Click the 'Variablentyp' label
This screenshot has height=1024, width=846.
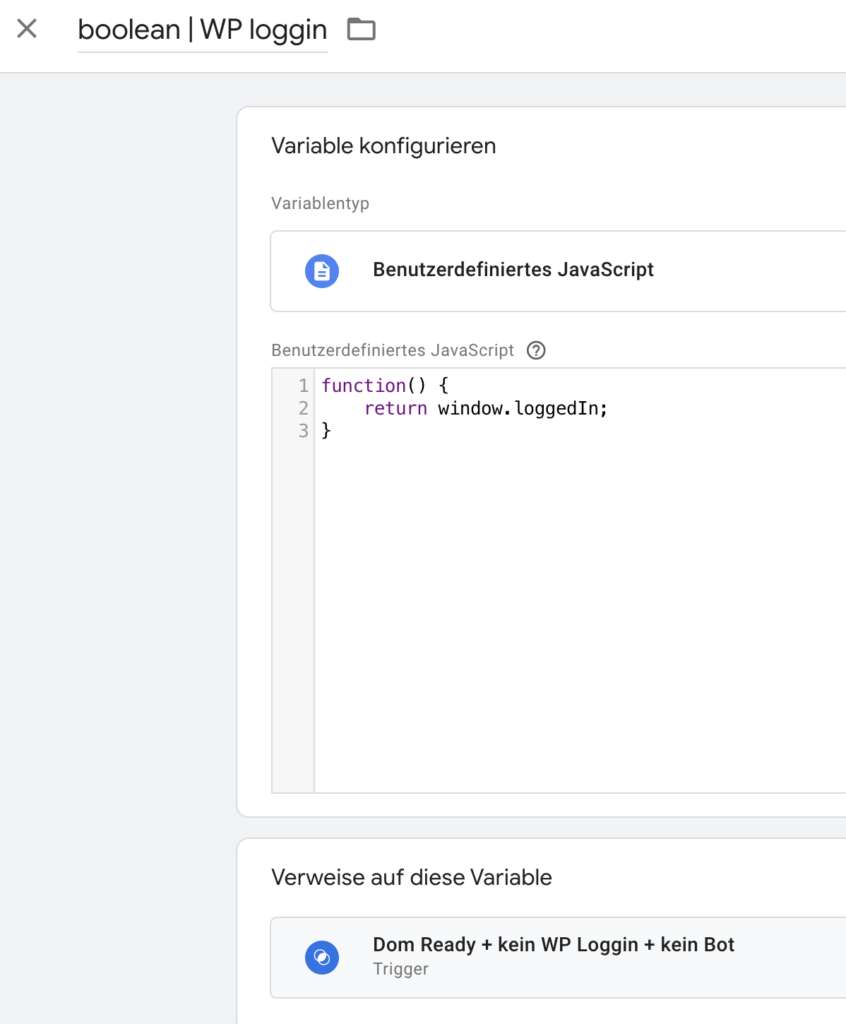point(320,204)
